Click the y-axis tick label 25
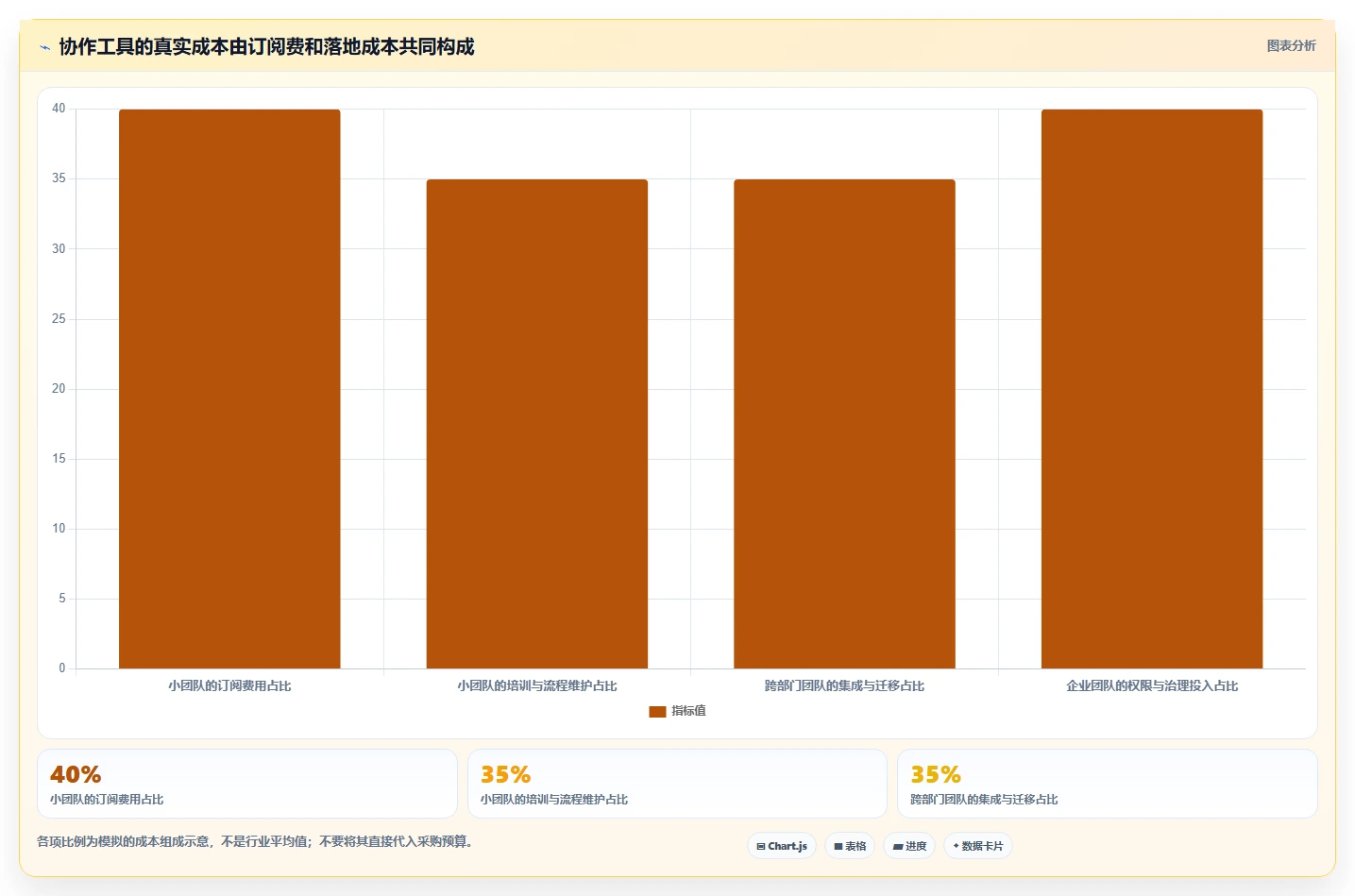 [59, 319]
